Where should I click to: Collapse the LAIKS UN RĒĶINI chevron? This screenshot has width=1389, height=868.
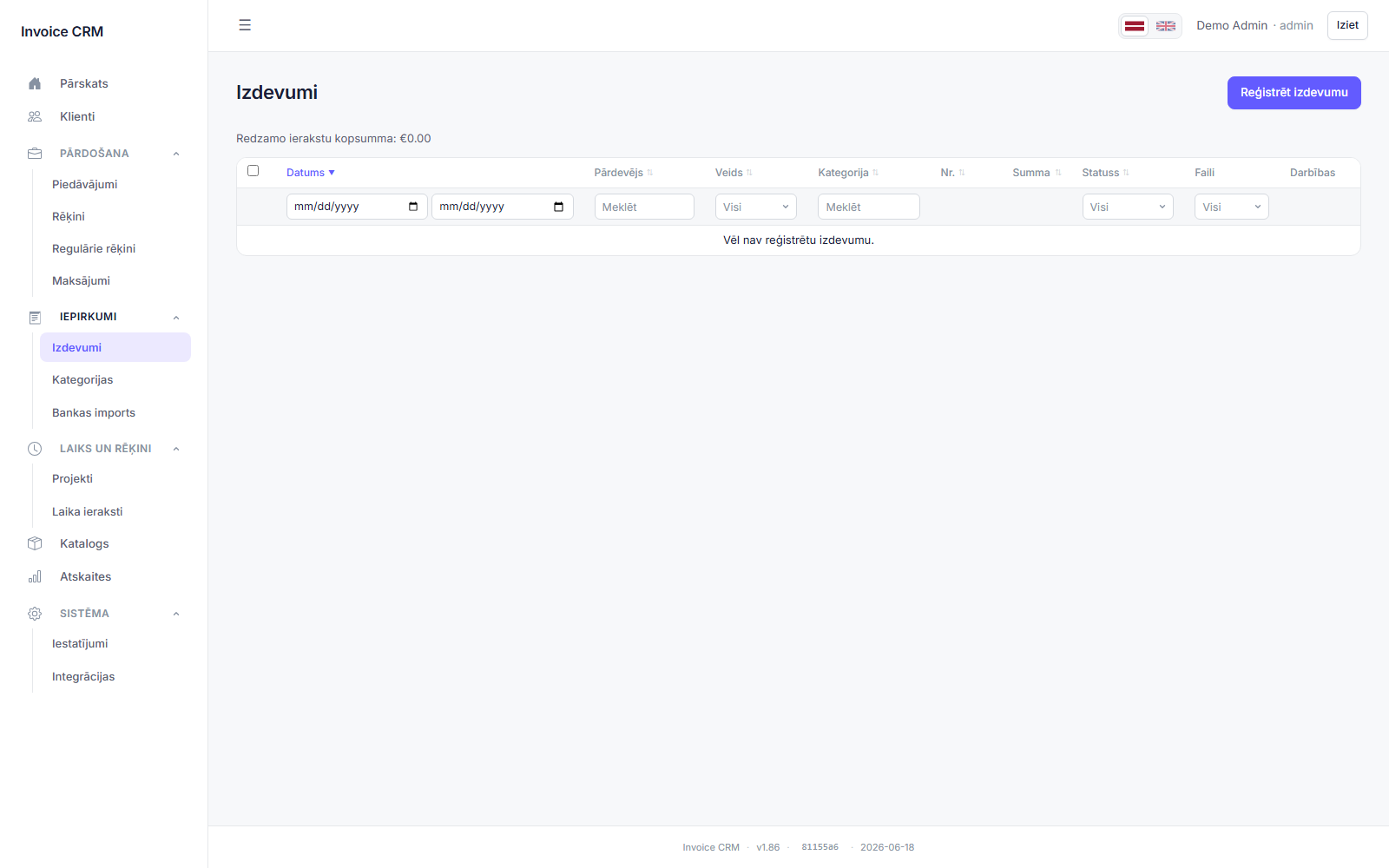(176, 449)
